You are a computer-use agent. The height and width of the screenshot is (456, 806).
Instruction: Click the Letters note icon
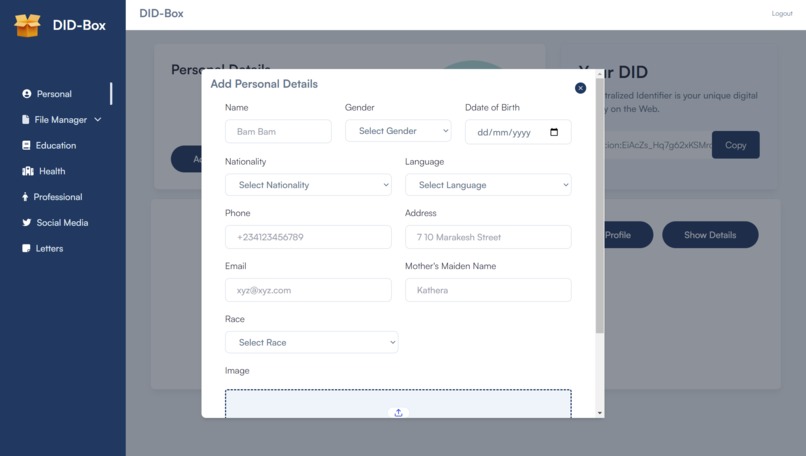click(x=26, y=248)
